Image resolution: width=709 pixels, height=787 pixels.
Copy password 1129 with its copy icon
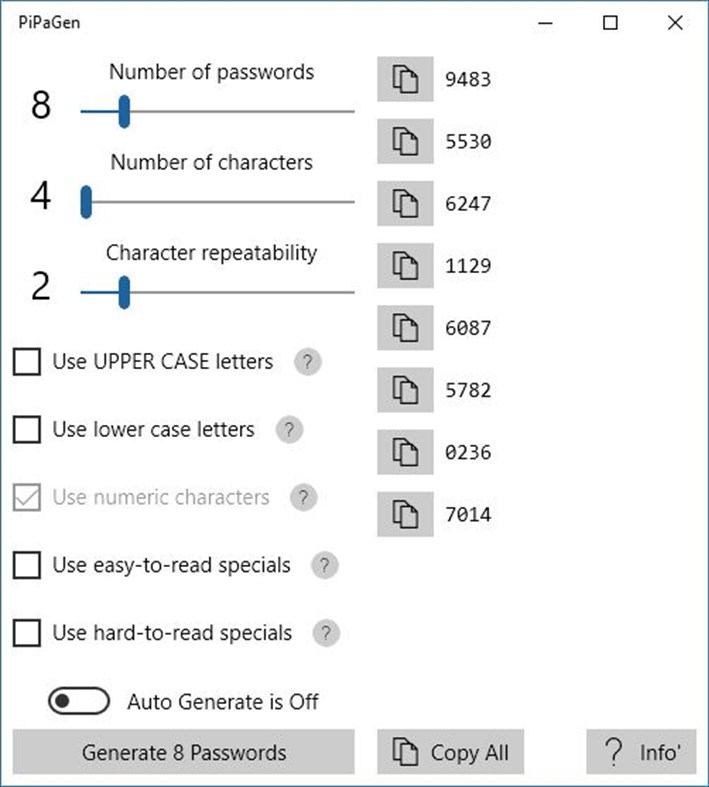coord(405,266)
